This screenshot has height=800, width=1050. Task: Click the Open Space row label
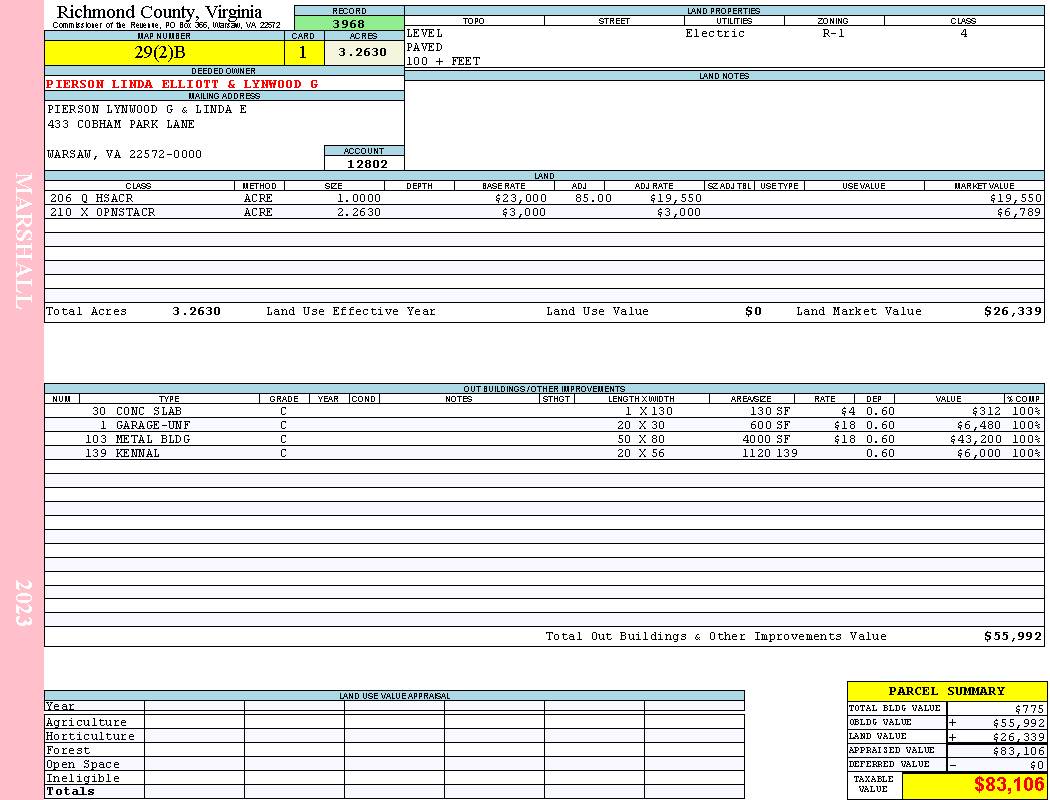[82, 765]
